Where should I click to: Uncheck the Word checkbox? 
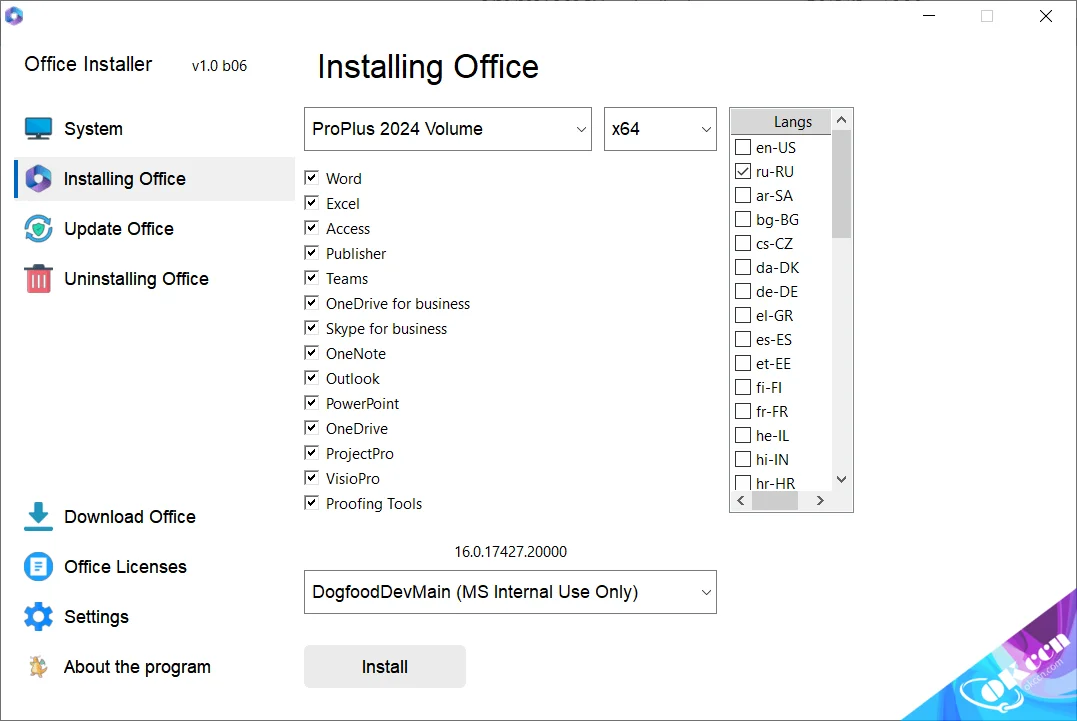[x=312, y=178]
